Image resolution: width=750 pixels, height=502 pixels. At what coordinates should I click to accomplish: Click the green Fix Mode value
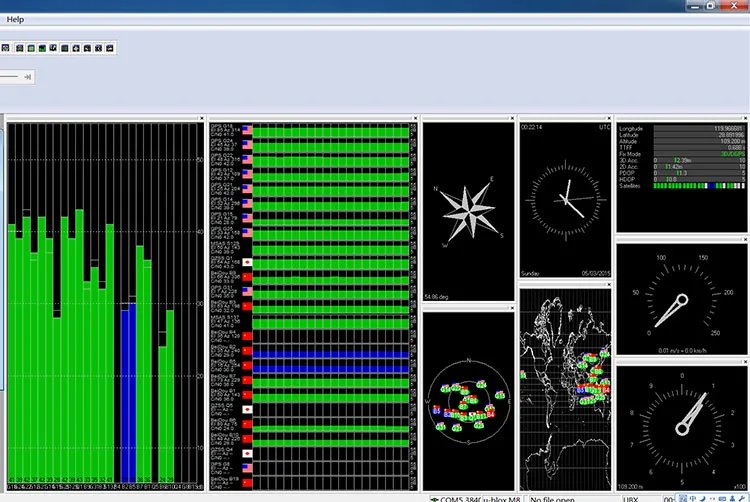[732, 154]
